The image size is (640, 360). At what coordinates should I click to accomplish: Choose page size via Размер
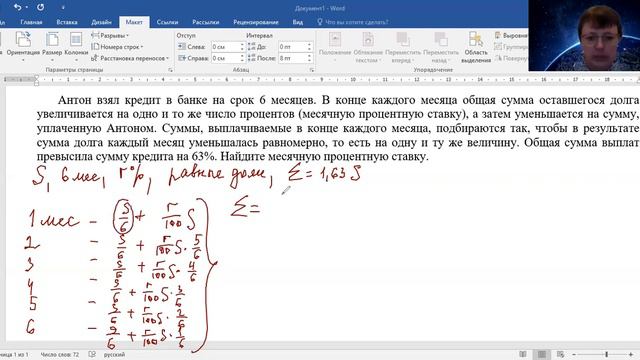(x=52, y=47)
